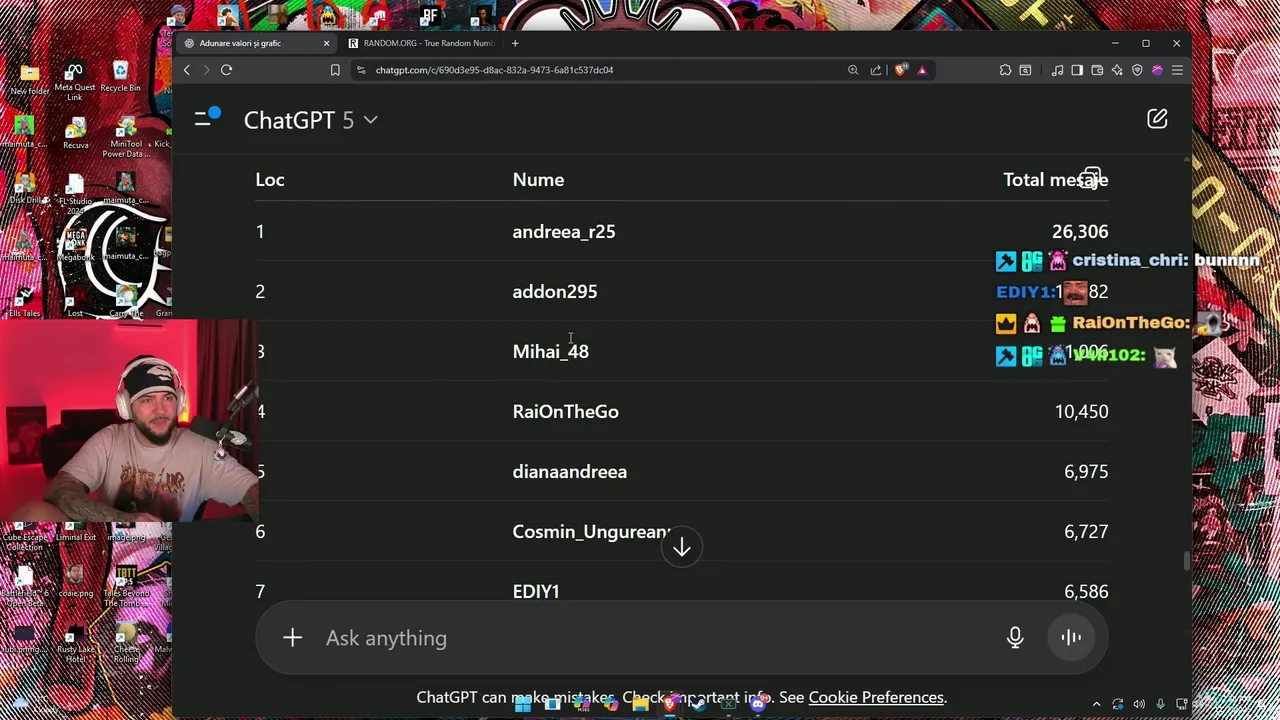Launch voice mode from the waveform button
Viewport: 1280px width, 720px height.
pyautogui.click(x=1071, y=638)
